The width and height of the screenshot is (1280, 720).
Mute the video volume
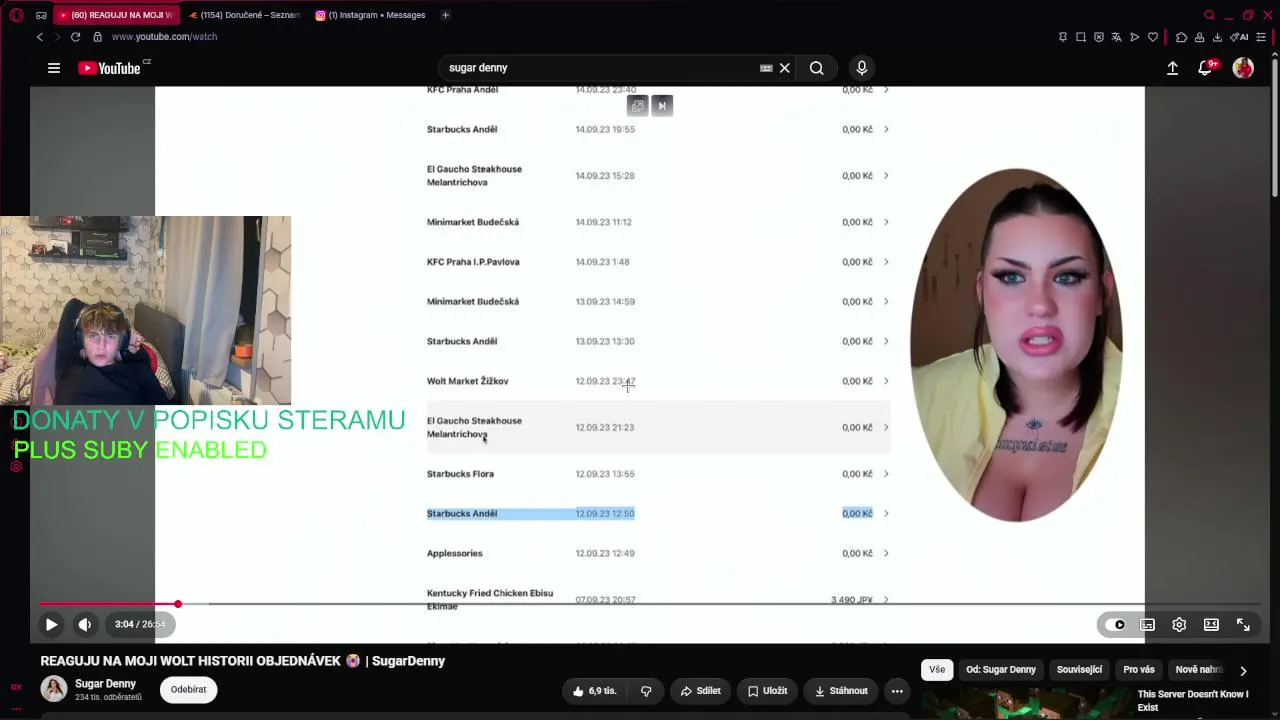(x=85, y=624)
